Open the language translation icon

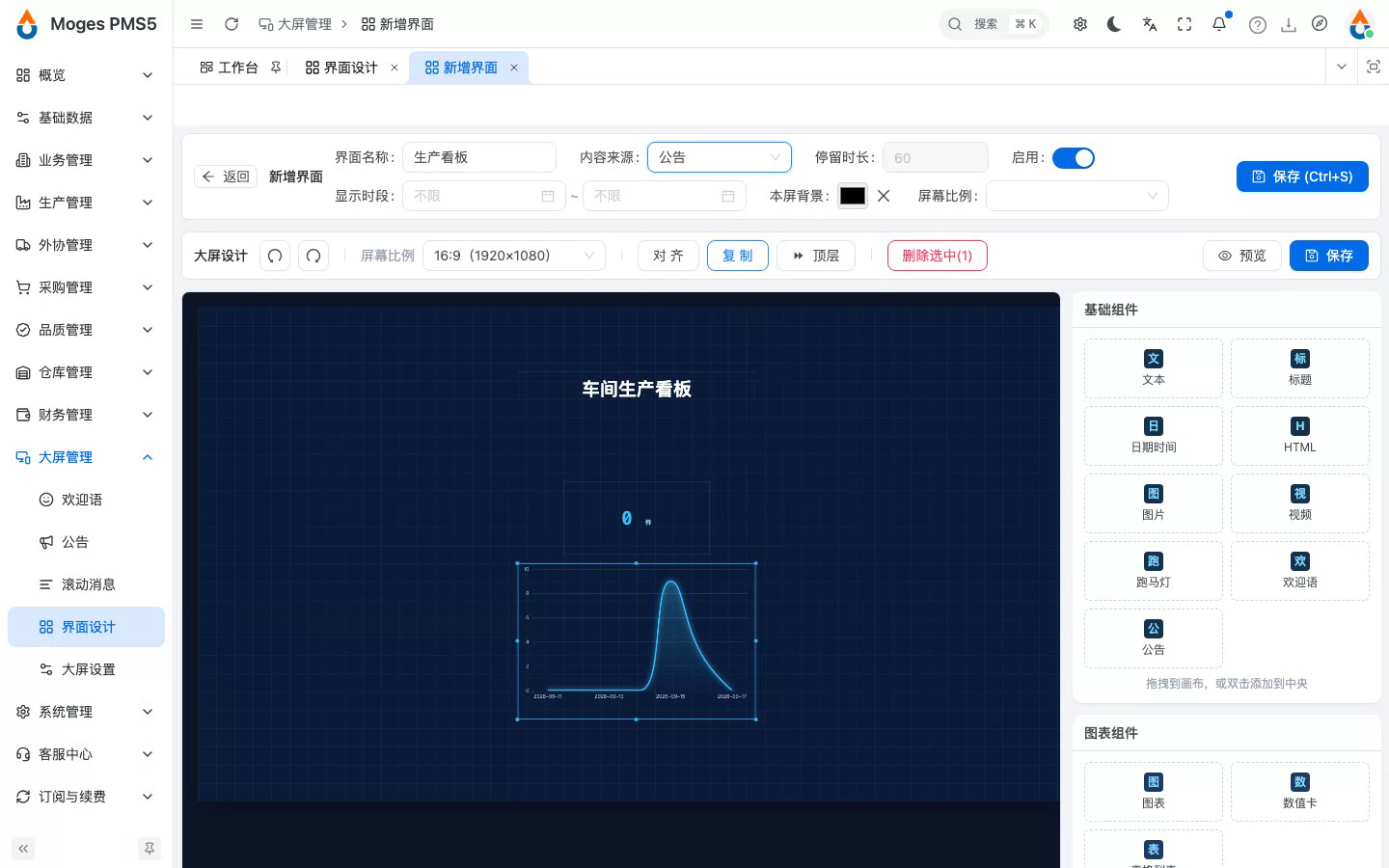(1150, 24)
